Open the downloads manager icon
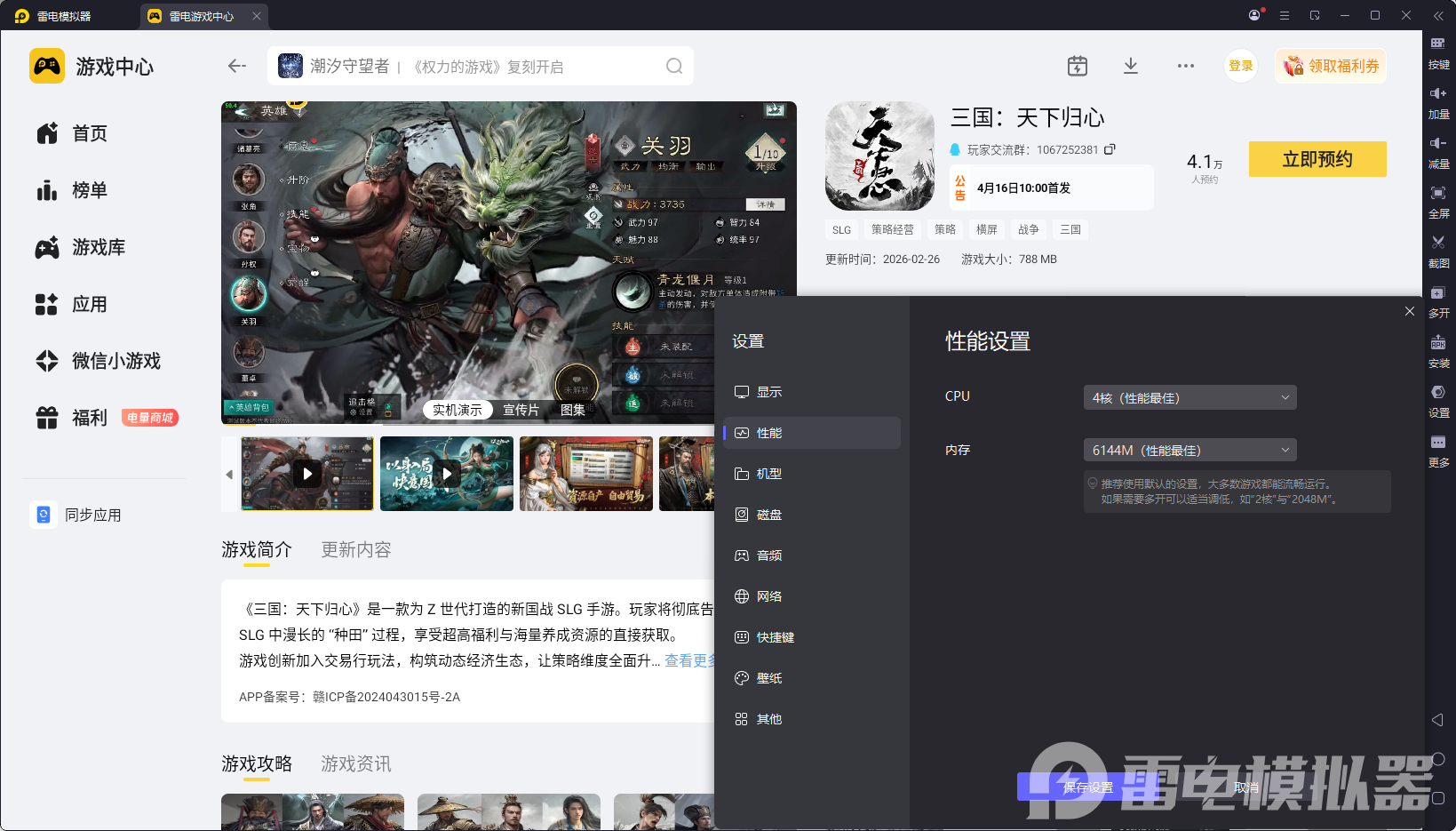 (x=1131, y=66)
